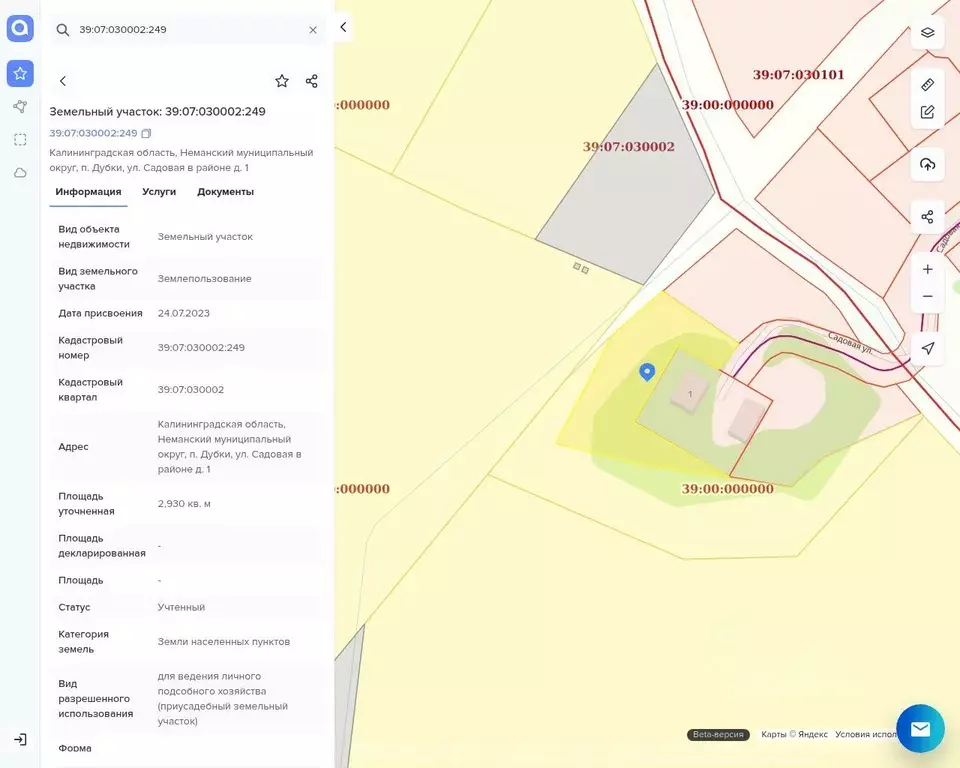The image size is (960, 768).
Task: Open the map layers button
Action: coord(928,32)
